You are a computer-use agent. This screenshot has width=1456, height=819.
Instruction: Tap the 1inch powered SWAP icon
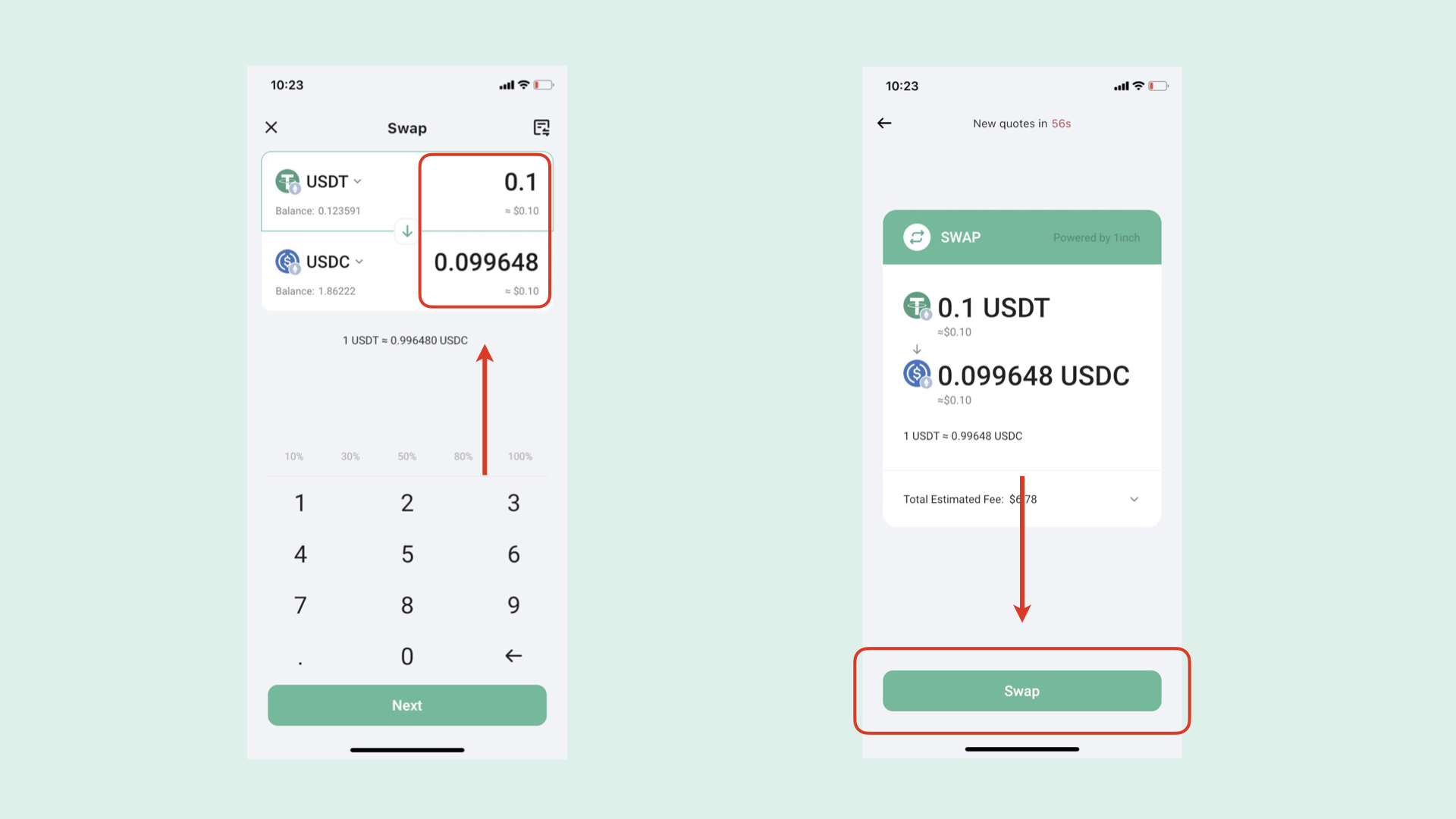916,237
